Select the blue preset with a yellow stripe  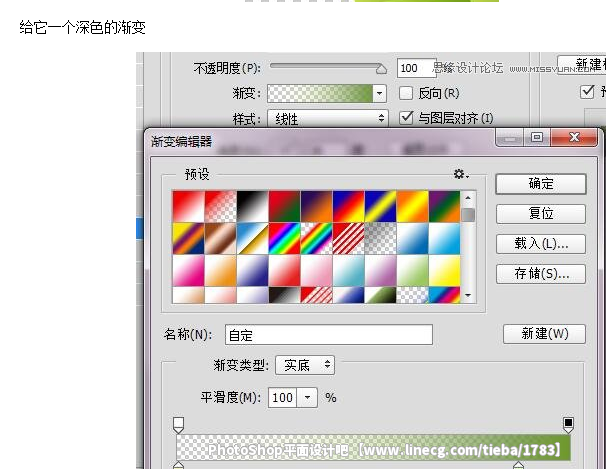point(381,207)
